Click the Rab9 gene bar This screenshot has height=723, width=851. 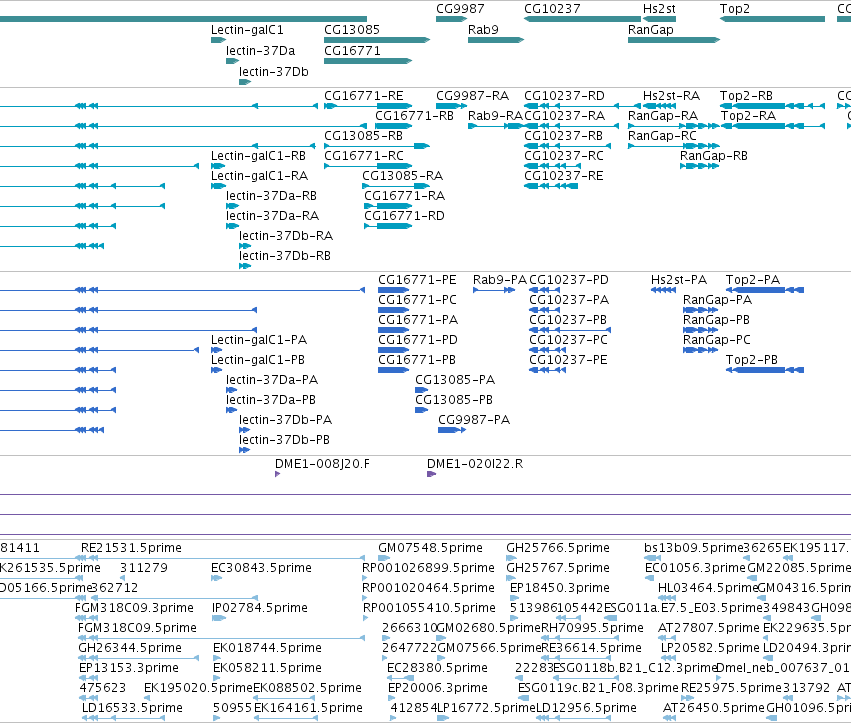pyautogui.click(x=496, y=40)
